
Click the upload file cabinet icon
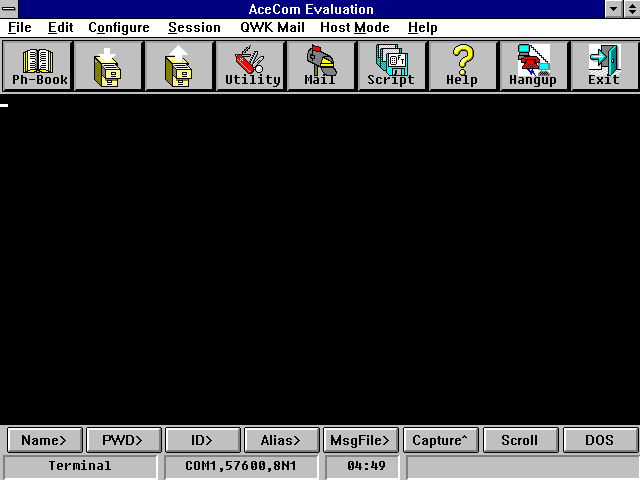pos(179,66)
